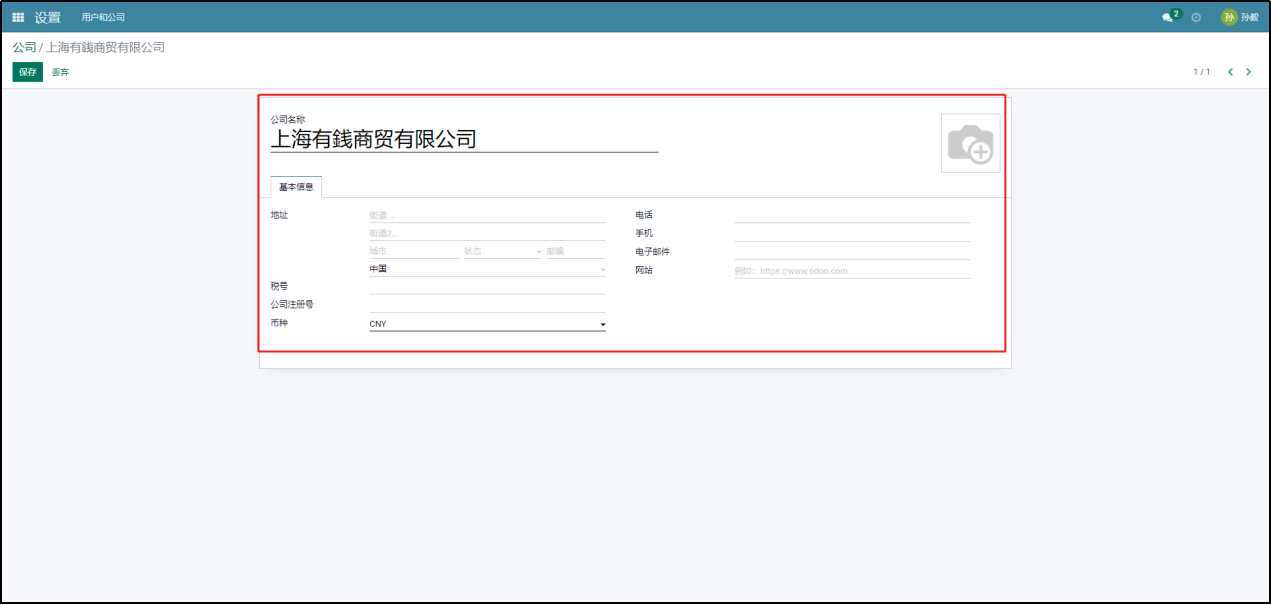This screenshot has width=1271, height=605.
Task: Click the 币种 field label
Action: 279,323
